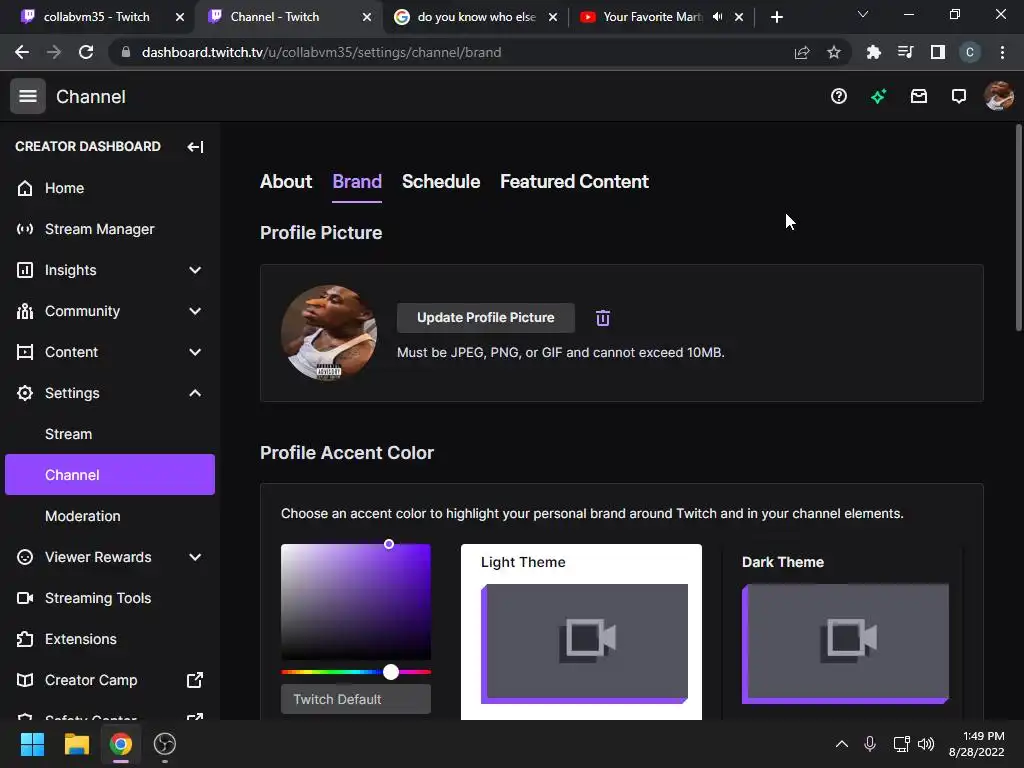Click the Dark Theme preview card
Viewport: 1024px width, 768px height.
coord(842,632)
